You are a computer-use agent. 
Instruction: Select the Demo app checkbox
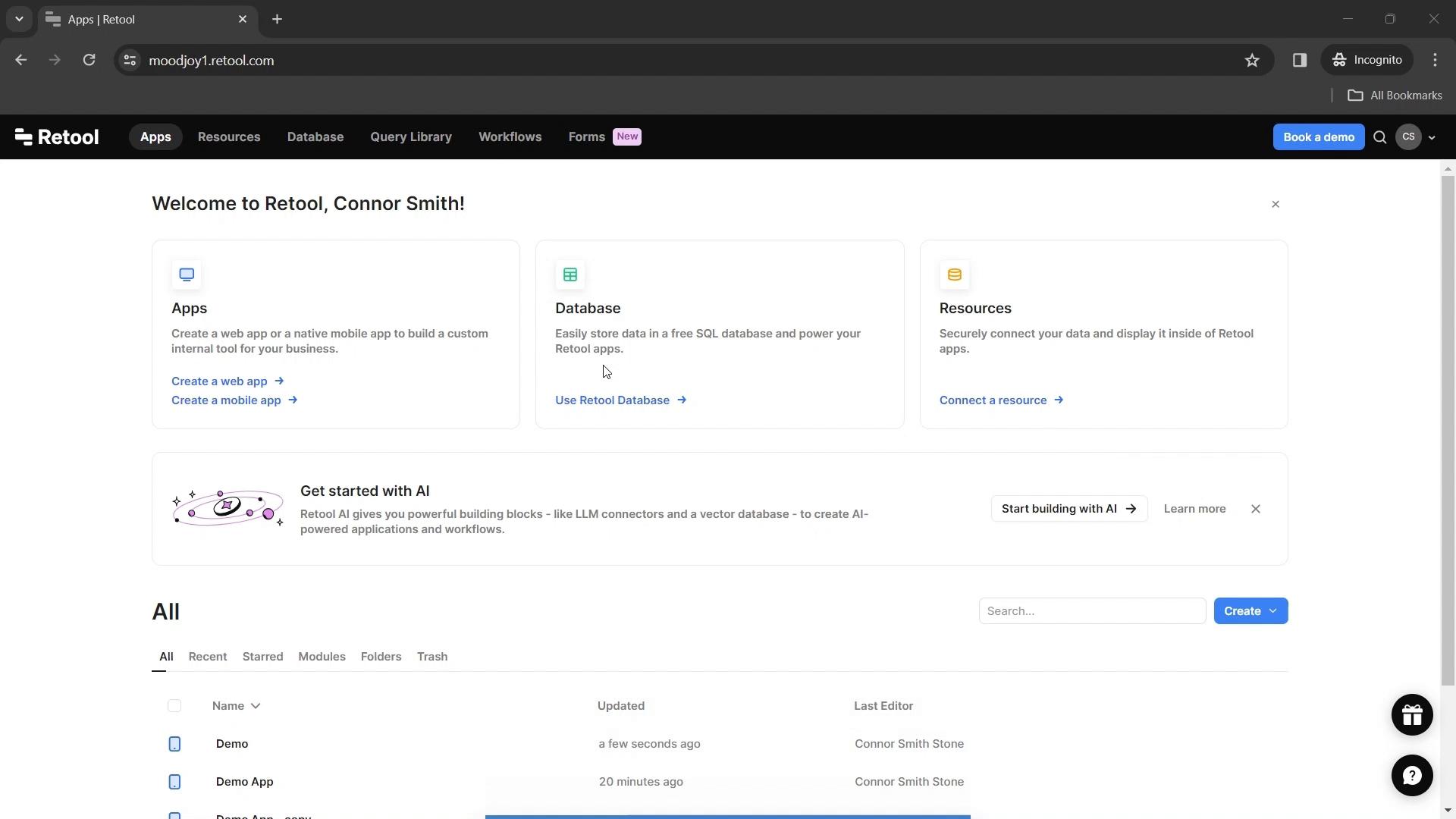174,743
